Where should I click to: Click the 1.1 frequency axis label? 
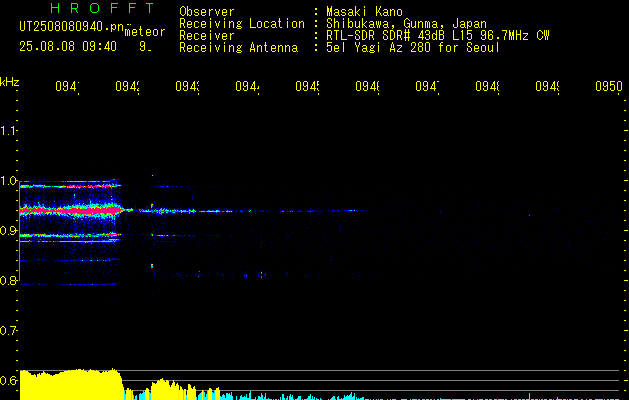[x=8, y=130]
